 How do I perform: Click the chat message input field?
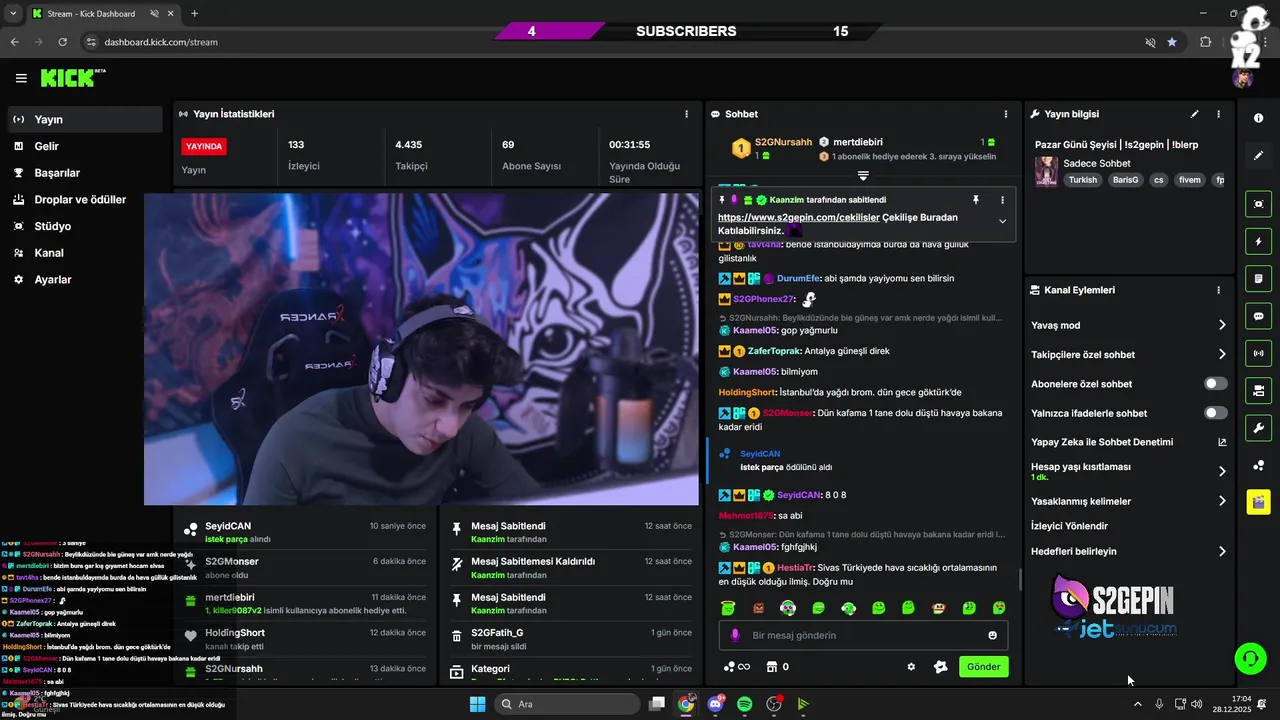pos(863,635)
